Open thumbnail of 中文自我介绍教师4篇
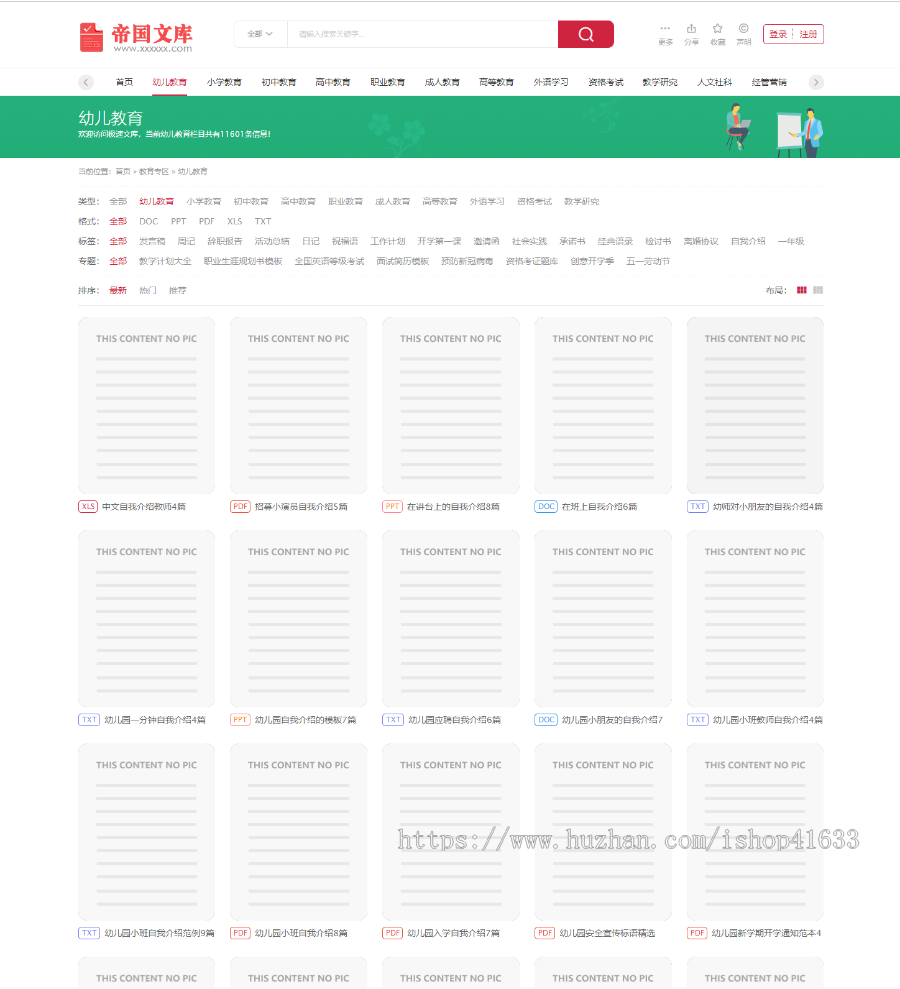 tap(146, 406)
